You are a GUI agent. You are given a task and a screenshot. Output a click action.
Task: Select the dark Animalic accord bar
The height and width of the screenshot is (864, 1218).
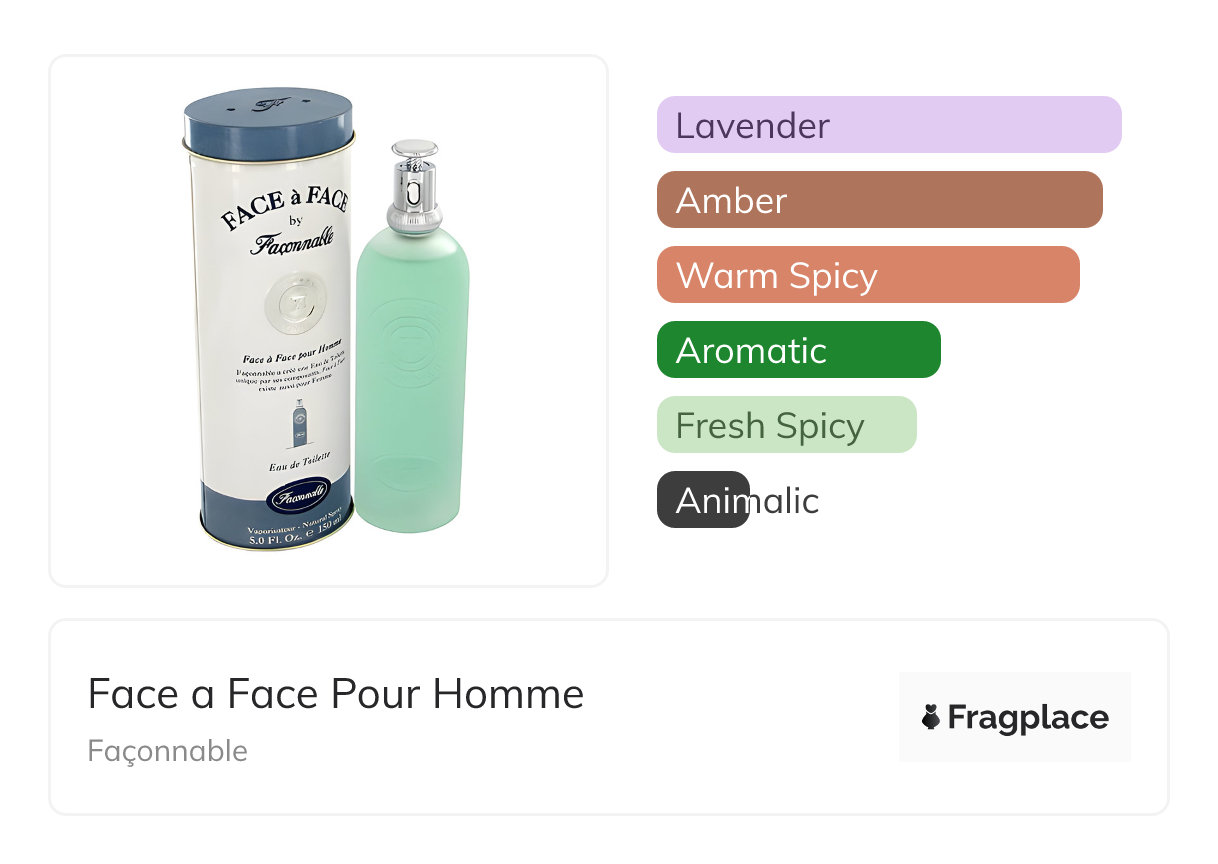[703, 500]
